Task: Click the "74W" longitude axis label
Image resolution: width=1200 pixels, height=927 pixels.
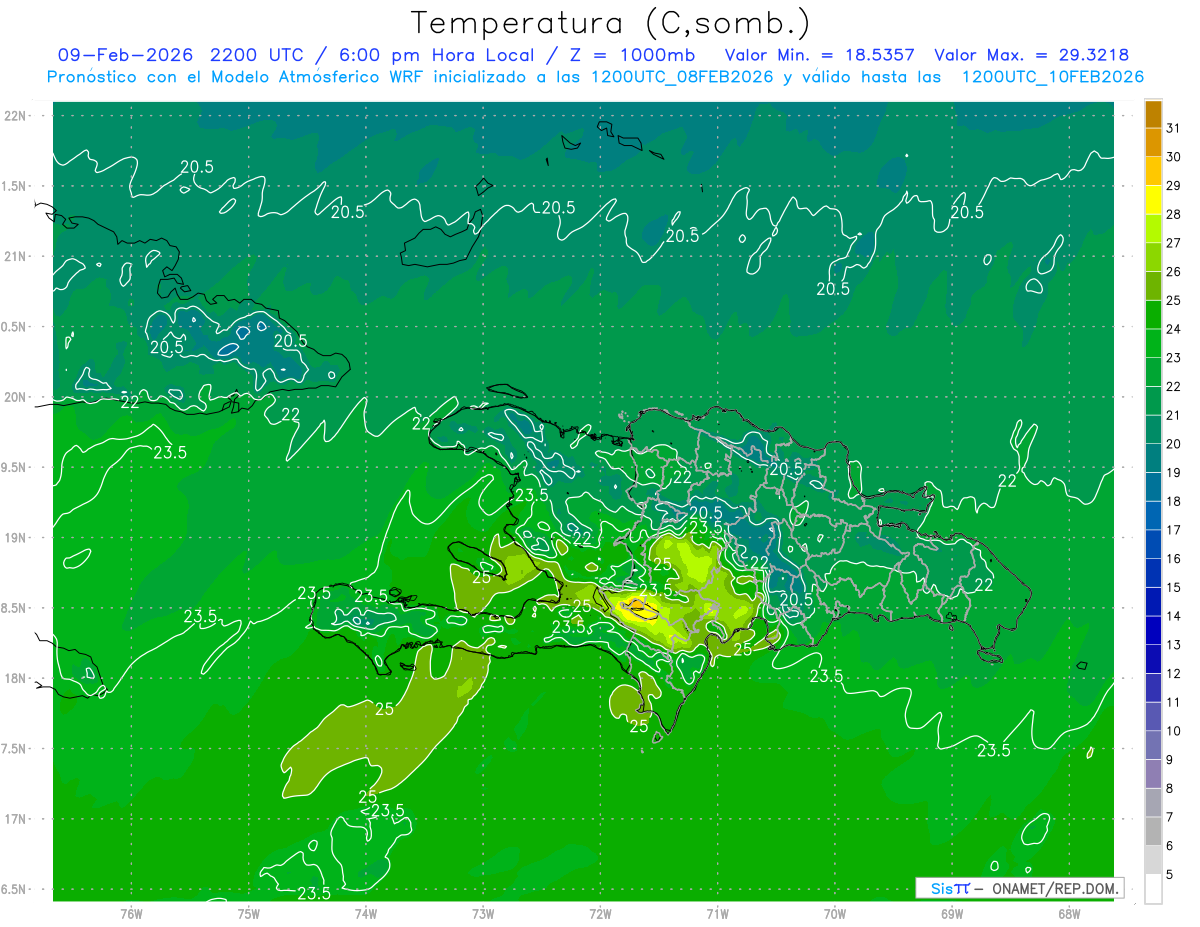Action: (x=366, y=914)
